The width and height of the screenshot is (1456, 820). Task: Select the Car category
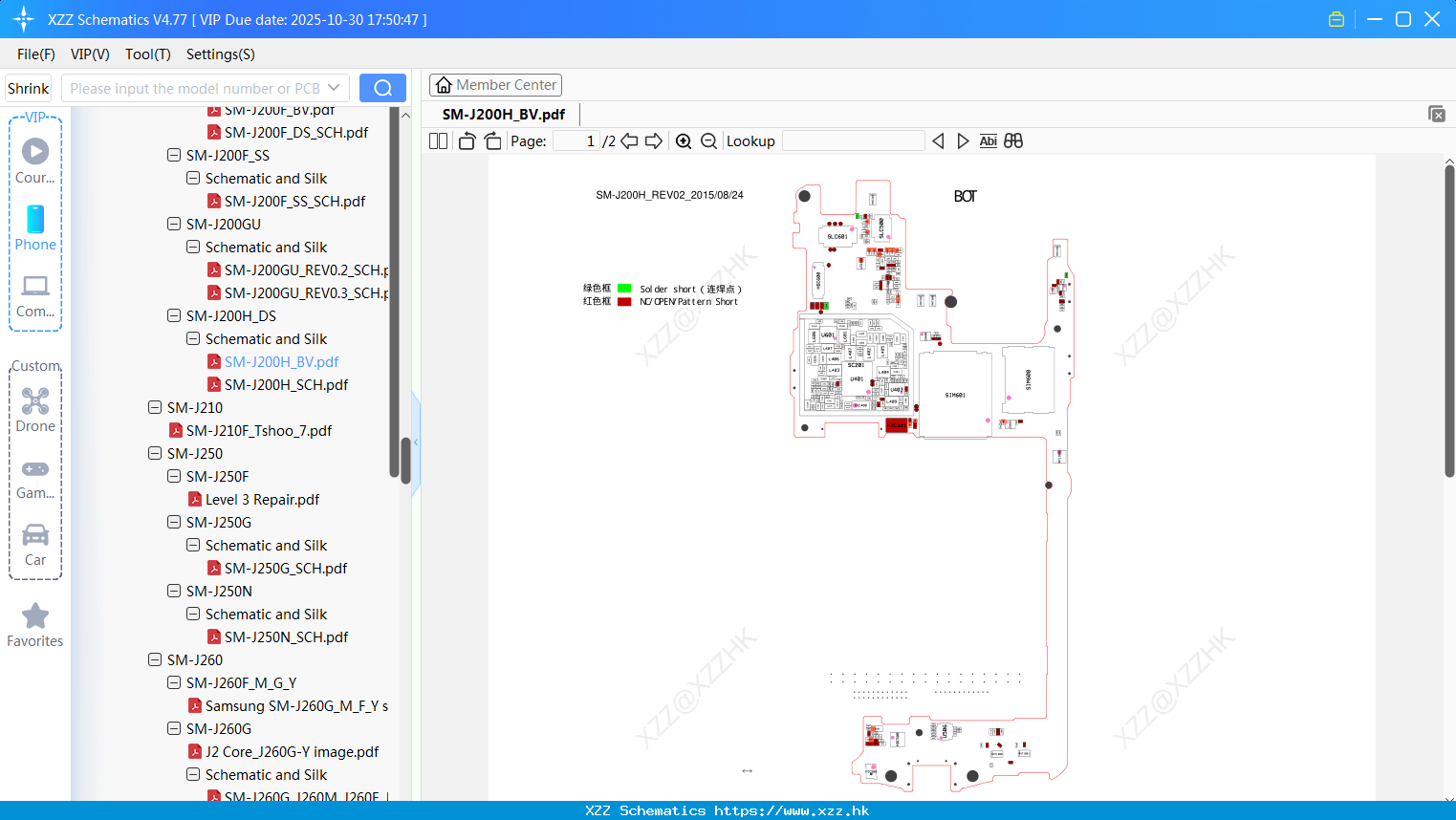(35, 545)
